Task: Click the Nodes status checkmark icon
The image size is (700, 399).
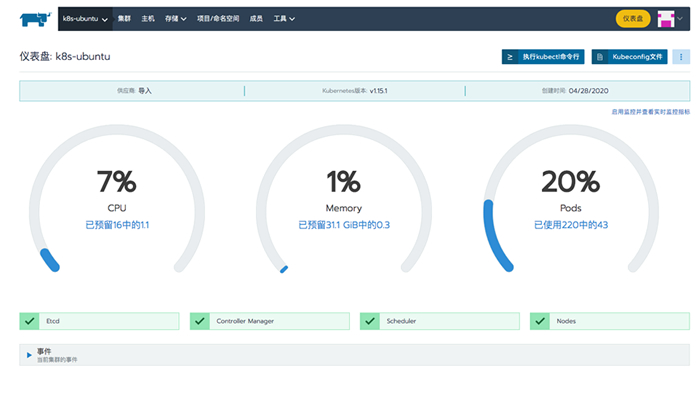Action: point(540,321)
